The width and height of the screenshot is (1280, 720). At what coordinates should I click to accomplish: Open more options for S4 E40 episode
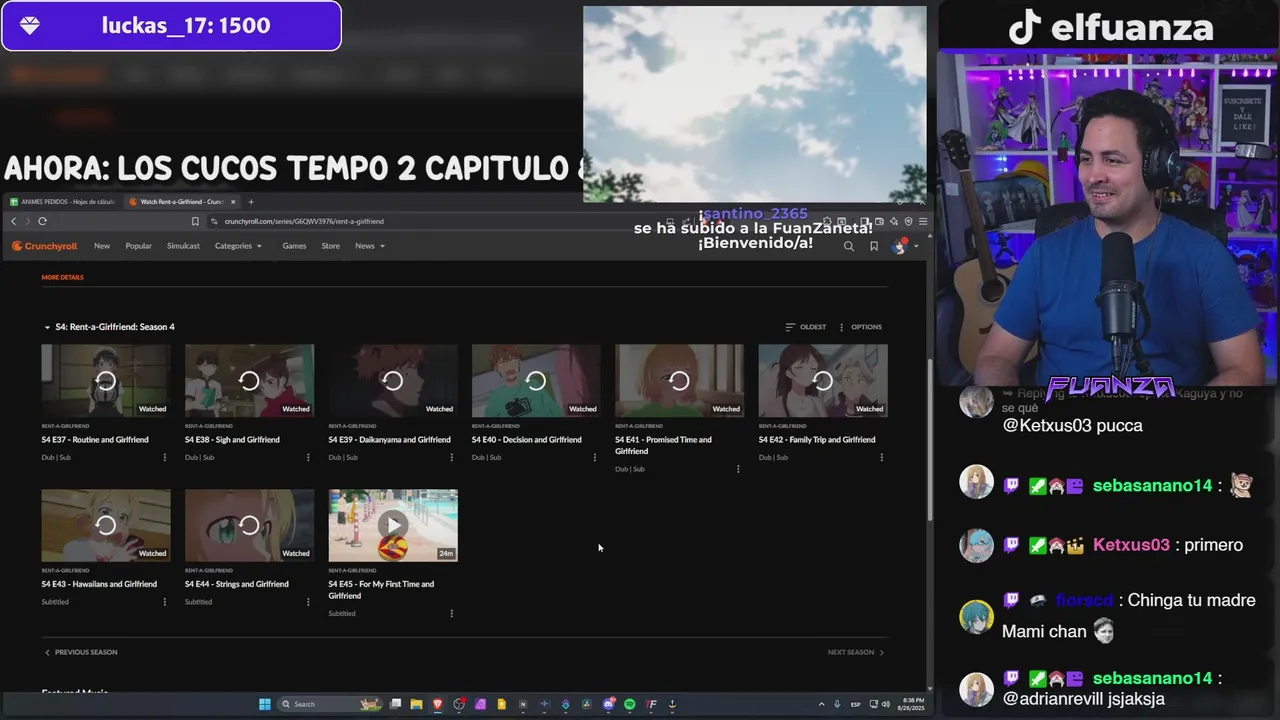[x=595, y=458]
